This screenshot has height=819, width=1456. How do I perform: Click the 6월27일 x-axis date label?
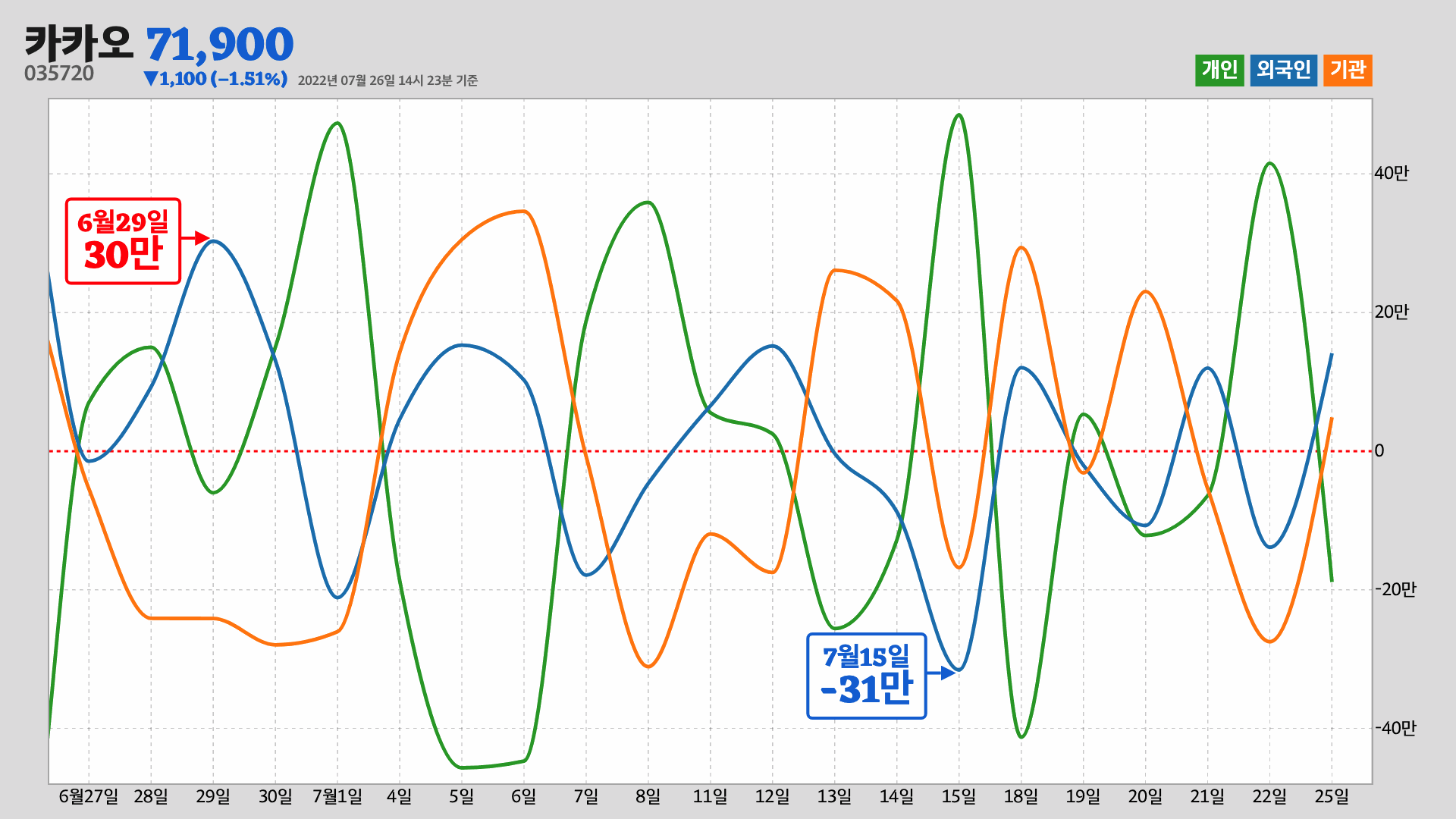pos(89,797)
